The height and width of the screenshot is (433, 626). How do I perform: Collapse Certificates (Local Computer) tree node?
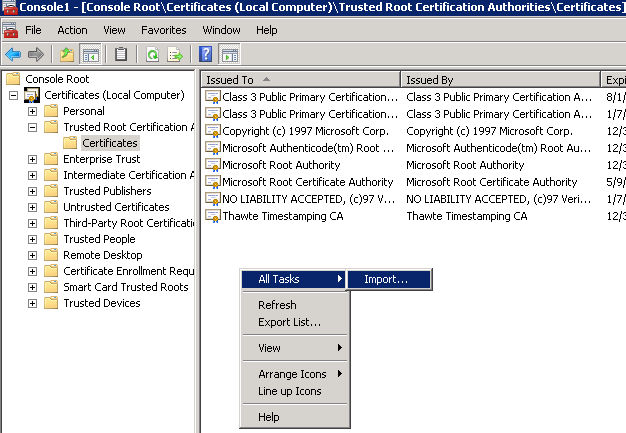point(14,95)
